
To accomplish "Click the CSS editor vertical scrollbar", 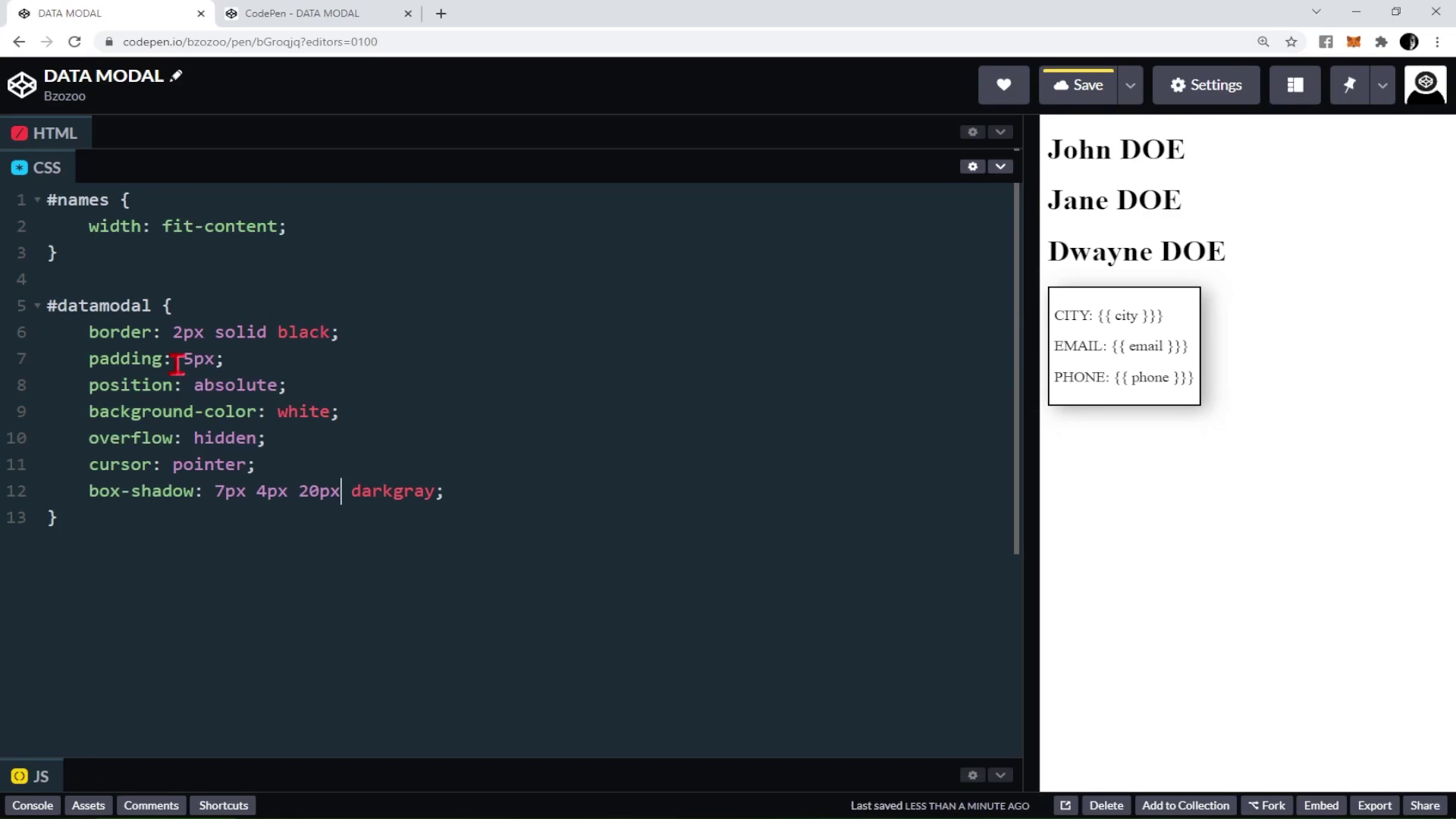I will (1016, 368).
